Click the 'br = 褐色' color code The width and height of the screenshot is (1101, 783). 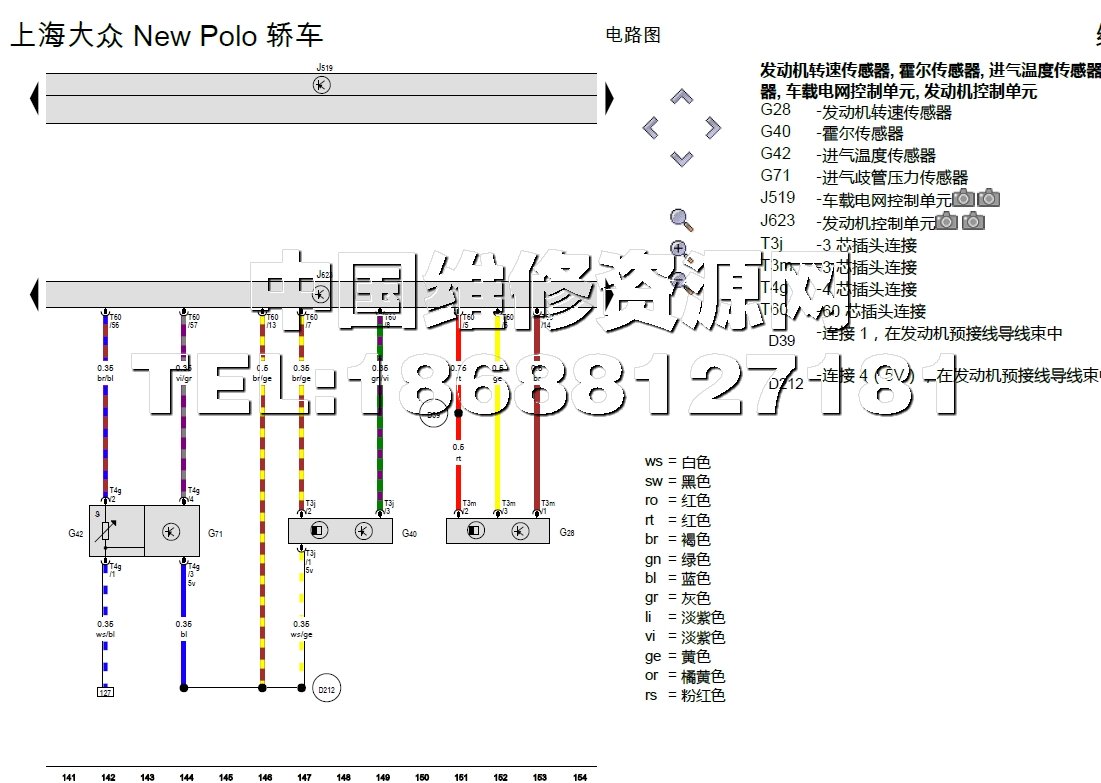pos(678,539)
